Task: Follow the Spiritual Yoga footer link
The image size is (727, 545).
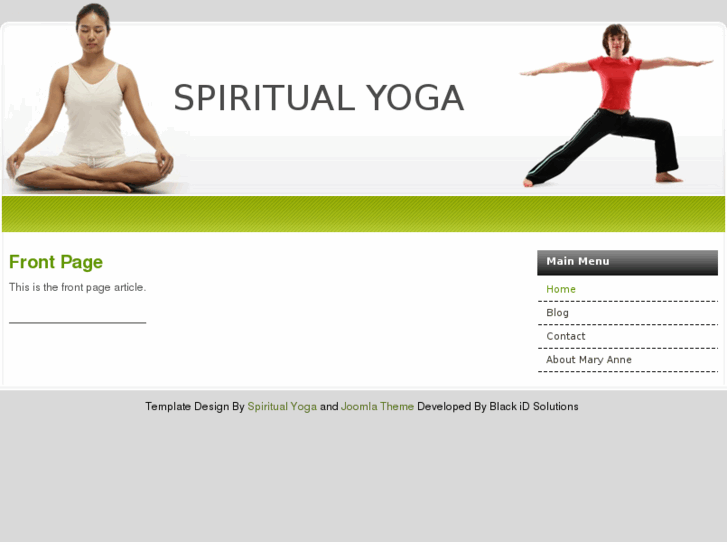Action: click(282, 407)
